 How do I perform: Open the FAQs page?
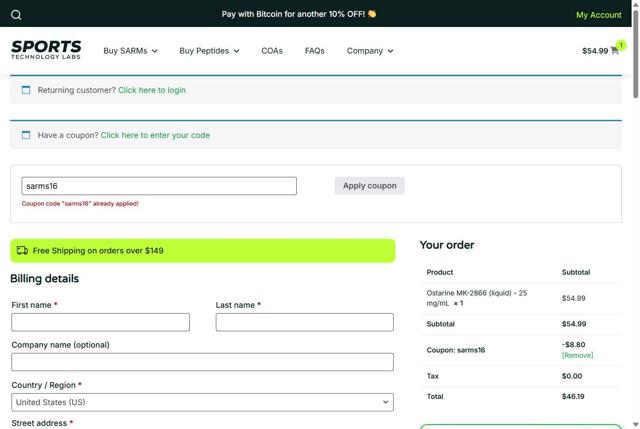[315, 51]
